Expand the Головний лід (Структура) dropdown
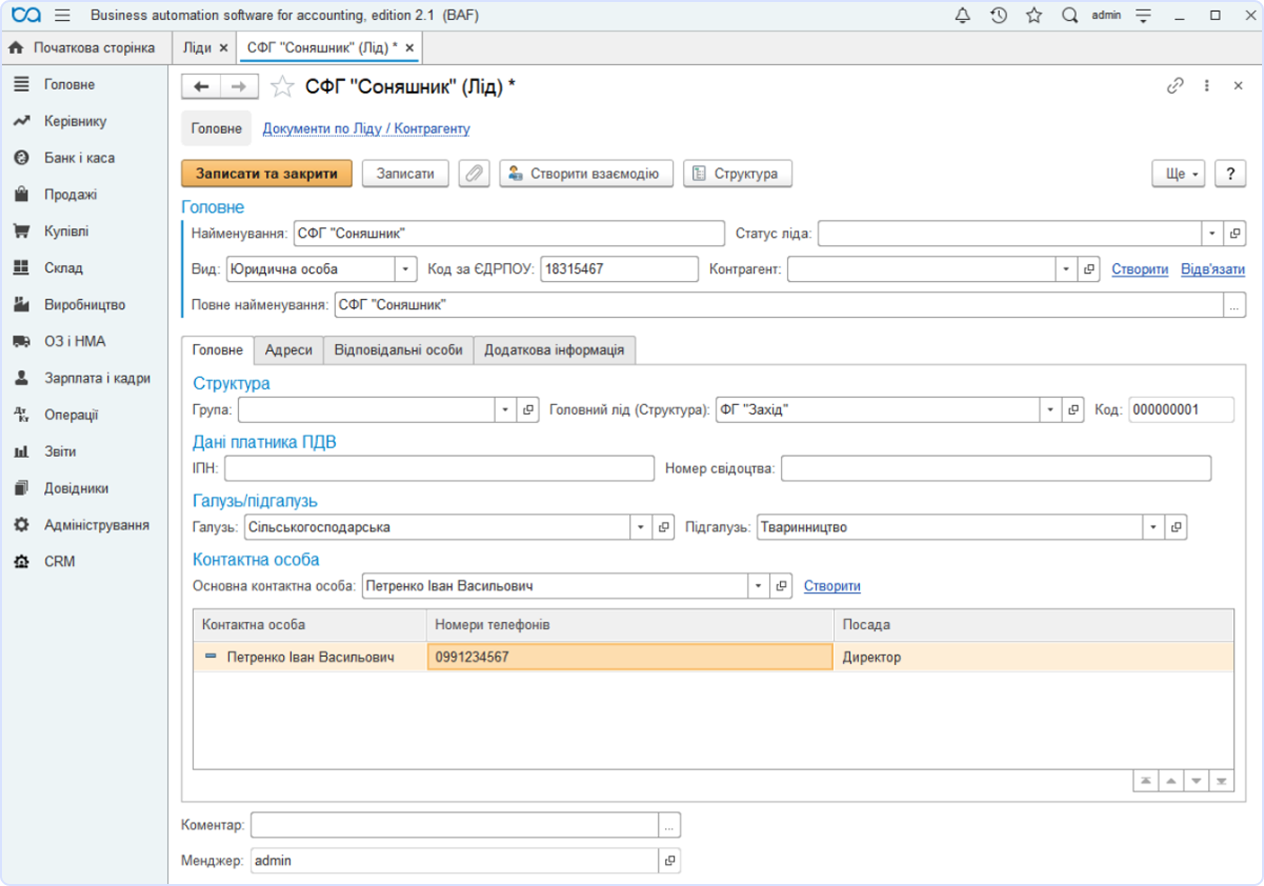Screen dimensions: 1264x886 pyautogui.click(x=1050, y=410)
